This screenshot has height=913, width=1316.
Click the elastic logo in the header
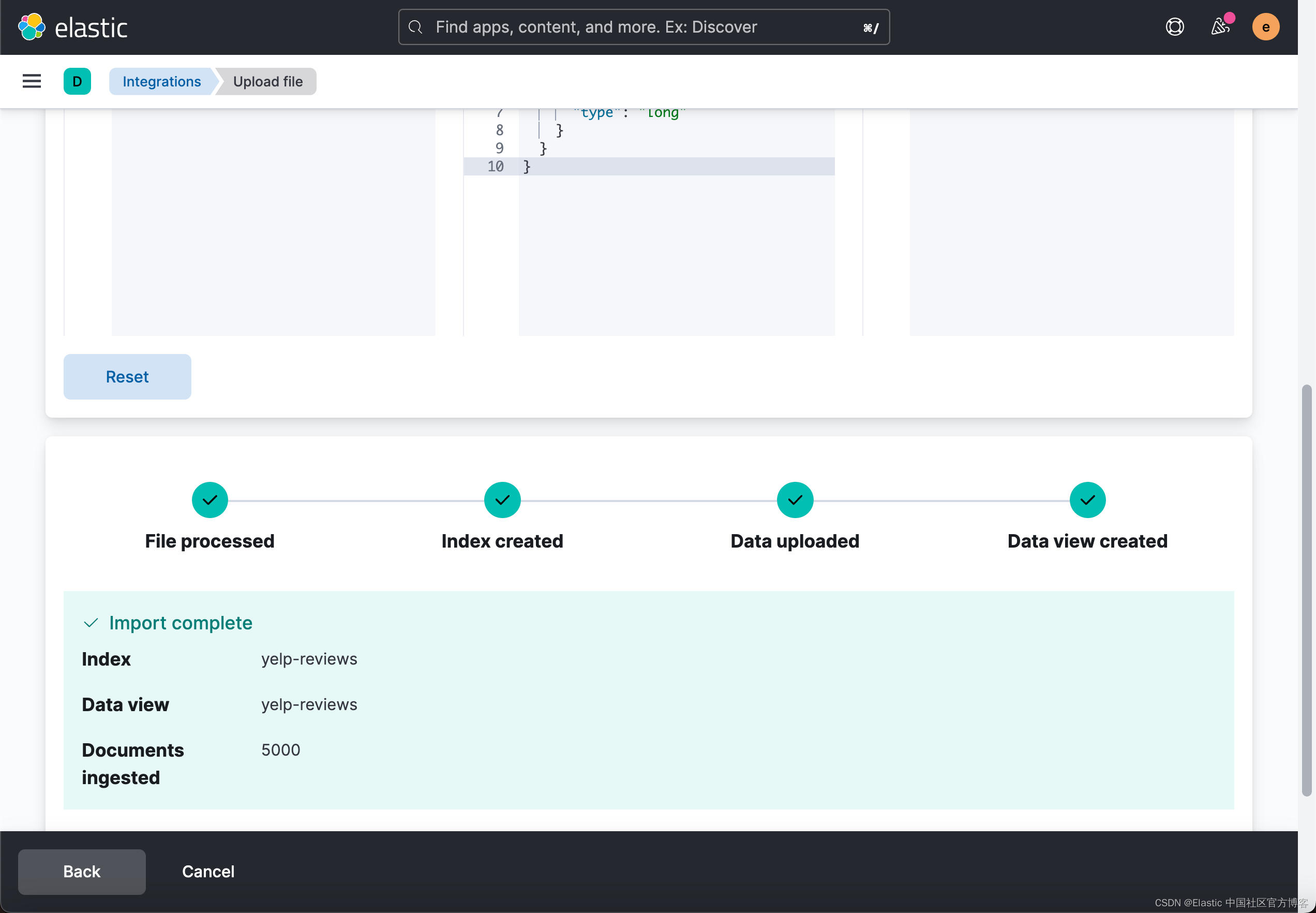[74, 26]
